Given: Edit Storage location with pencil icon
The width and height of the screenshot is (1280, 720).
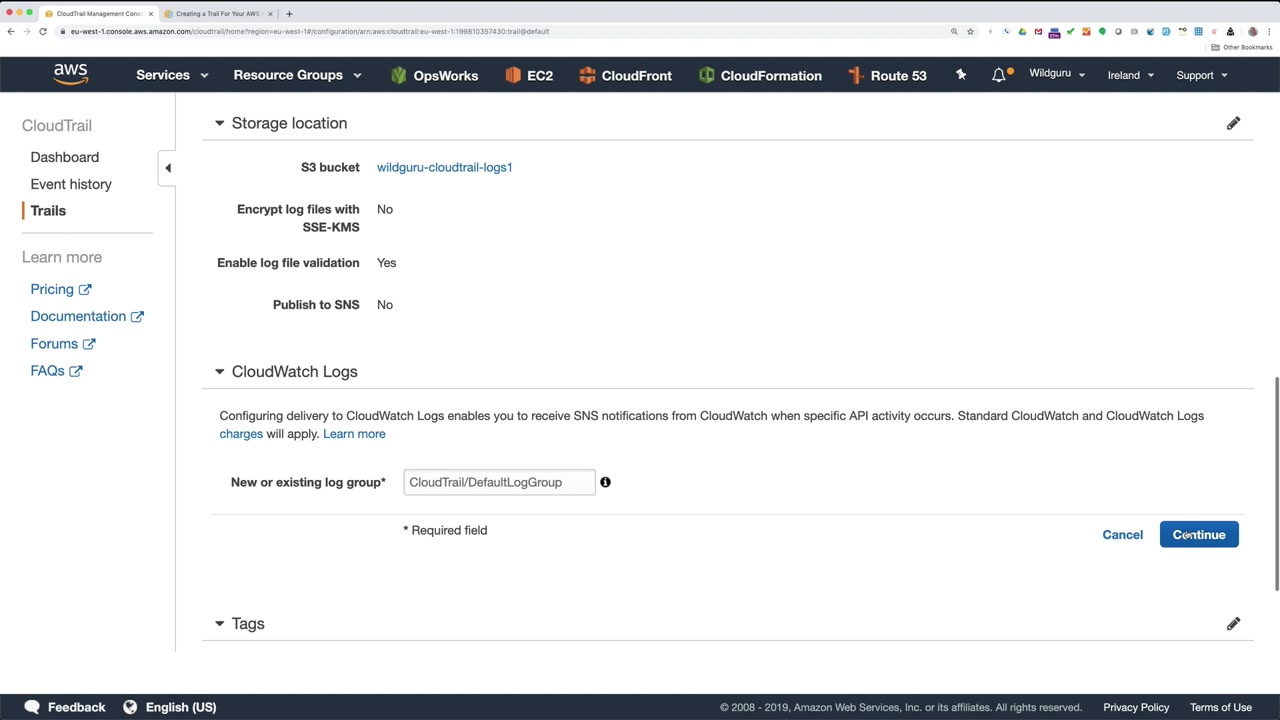Looking at the screenshot, I should pos(1233,123).
